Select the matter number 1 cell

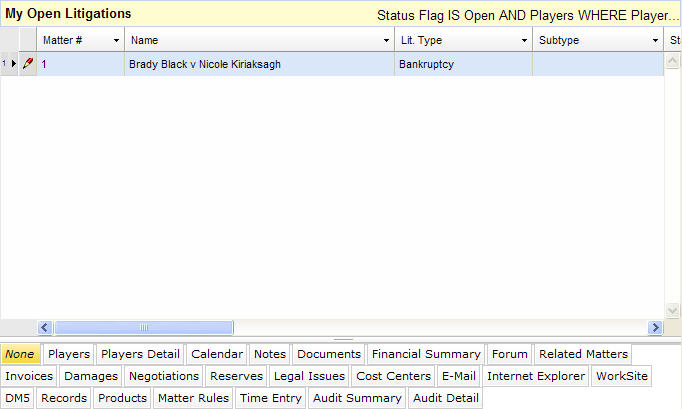click(81, 64)
